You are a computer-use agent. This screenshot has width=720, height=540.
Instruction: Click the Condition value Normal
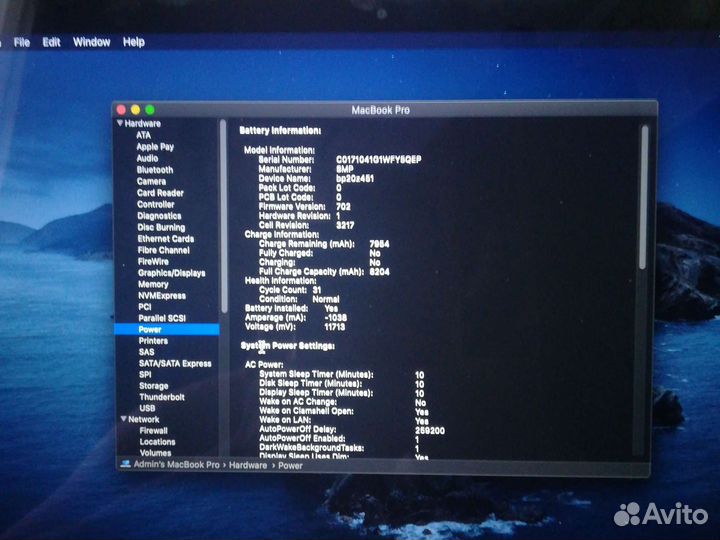[x=326, y=299]
